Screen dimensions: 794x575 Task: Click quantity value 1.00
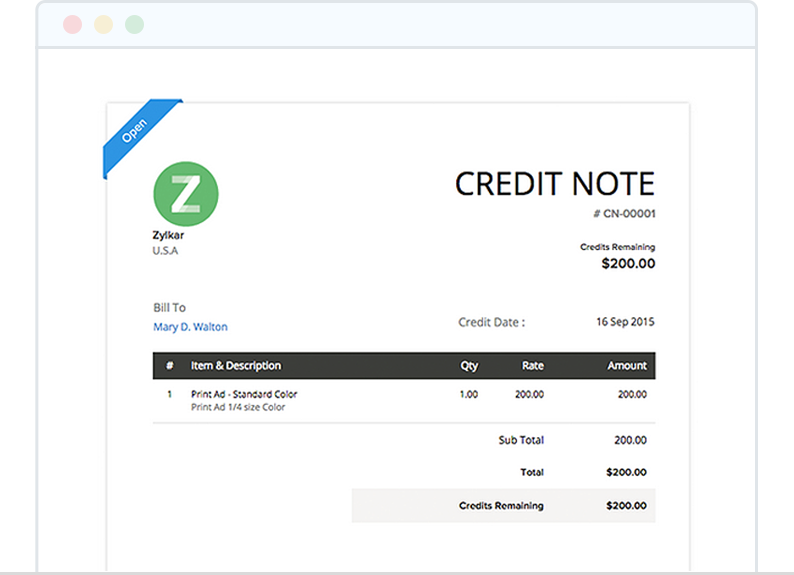(x=469, y=394)
